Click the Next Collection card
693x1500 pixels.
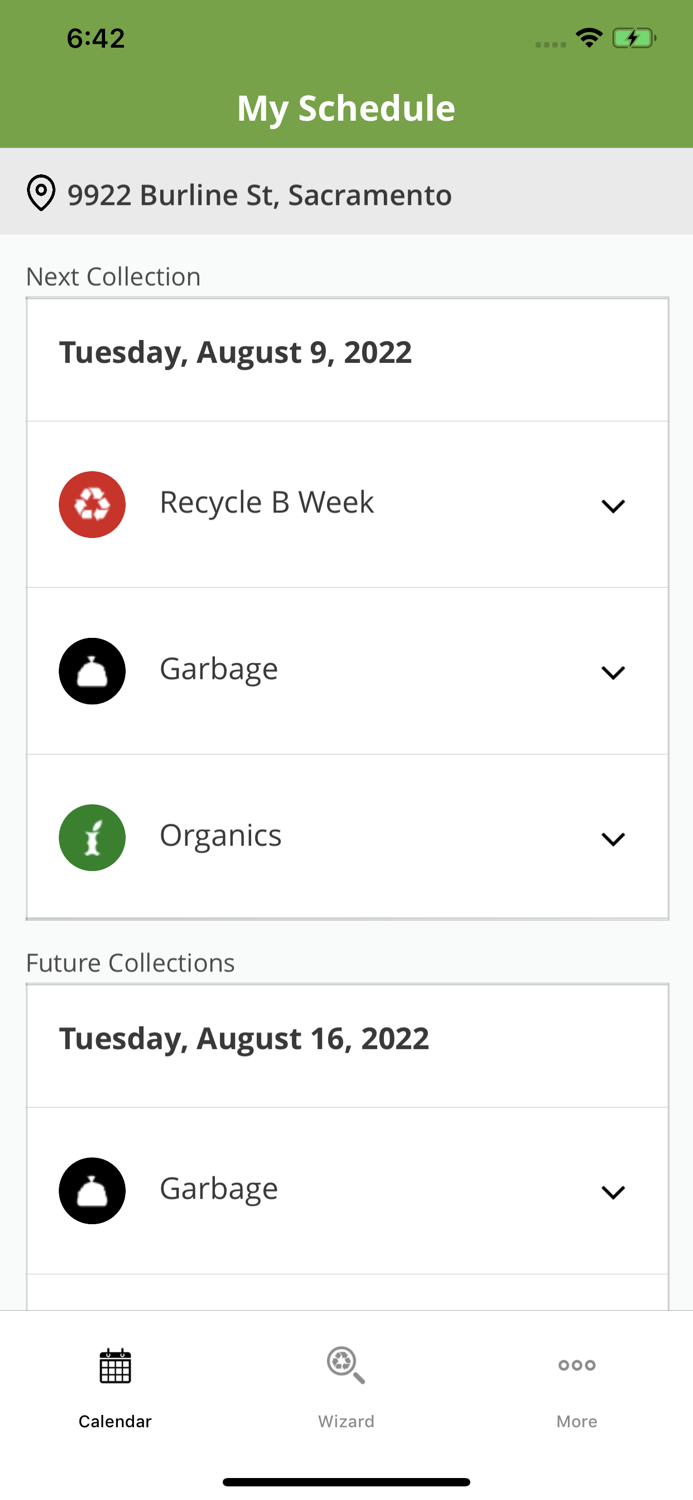[347, 605]
